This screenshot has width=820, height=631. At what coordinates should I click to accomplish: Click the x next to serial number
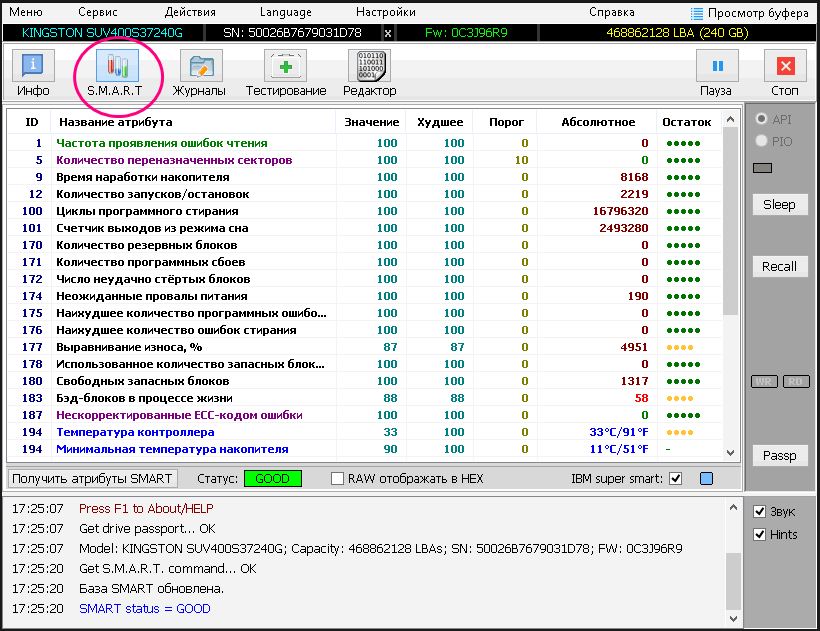(x=388, y=33)
